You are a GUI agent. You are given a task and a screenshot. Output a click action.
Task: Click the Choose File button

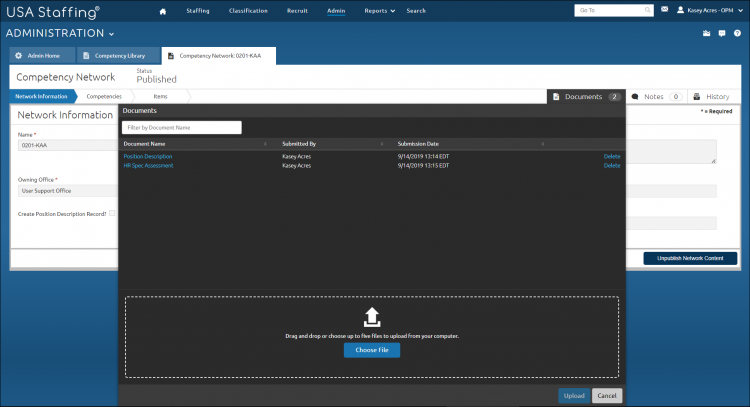372,350
